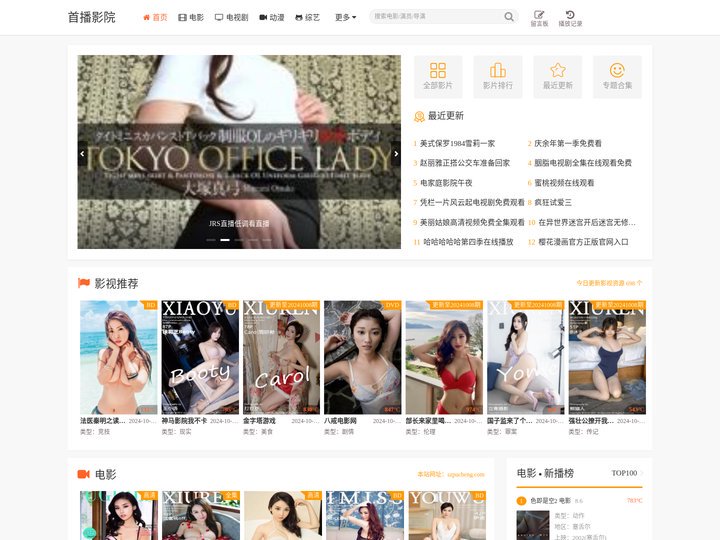Open 哈哈哈哈哈第四季在线播放 link
Viewport: 720px width, 540px height.
pos(468,242)
